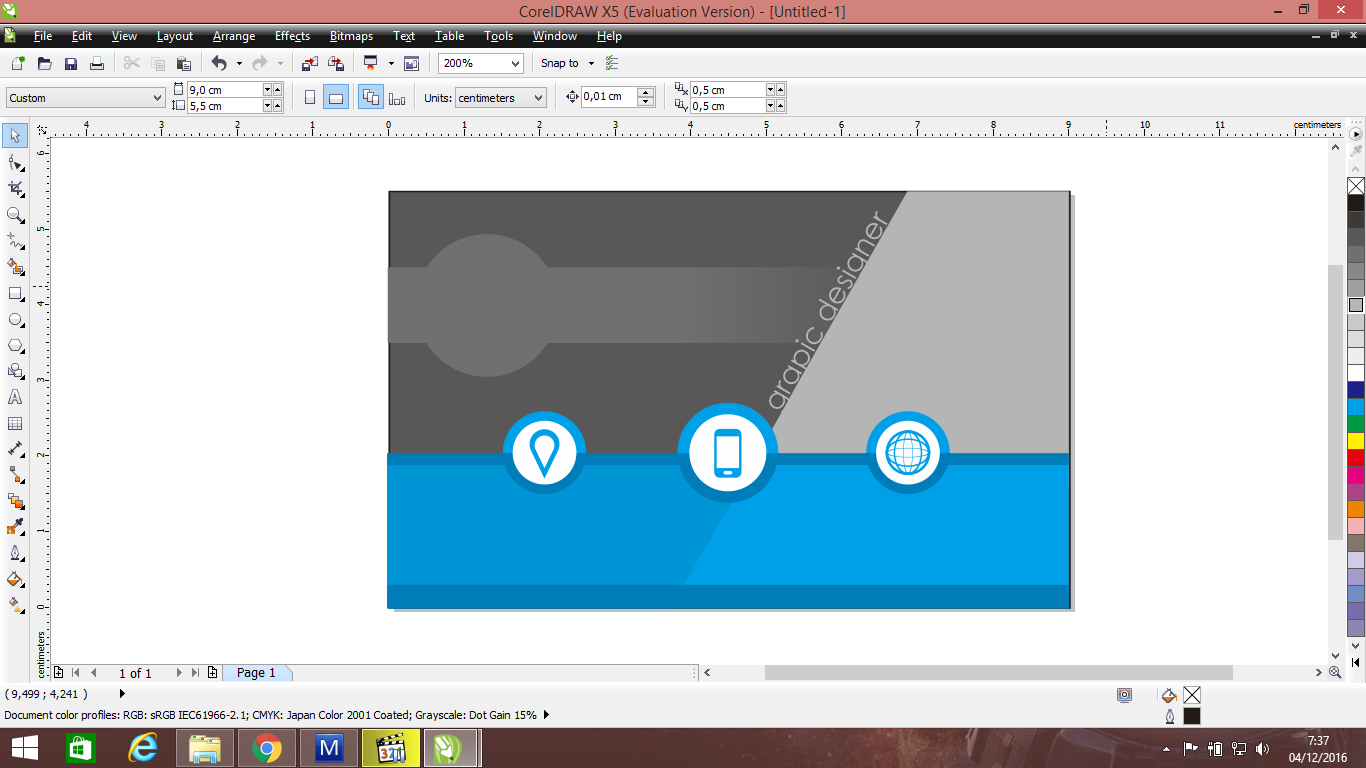Click the horizontal scrollbar thumb
Screen dimensions: 1366x768
point(998,673)
